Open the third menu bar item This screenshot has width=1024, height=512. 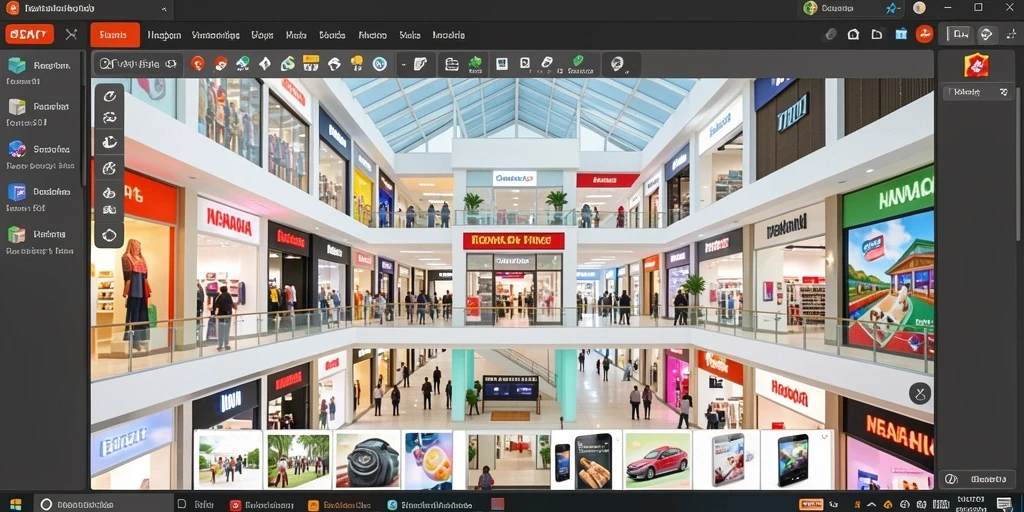point(216,35)
